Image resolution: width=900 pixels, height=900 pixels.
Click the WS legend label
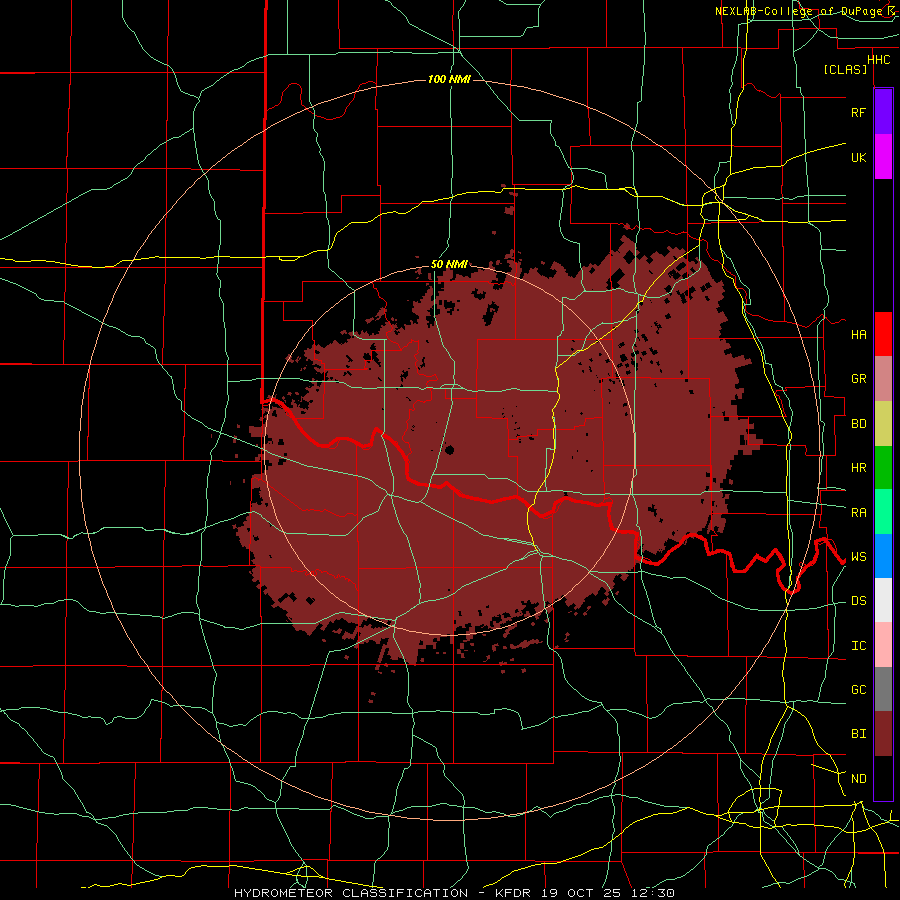pyautogui.click(x=858, y=557)
